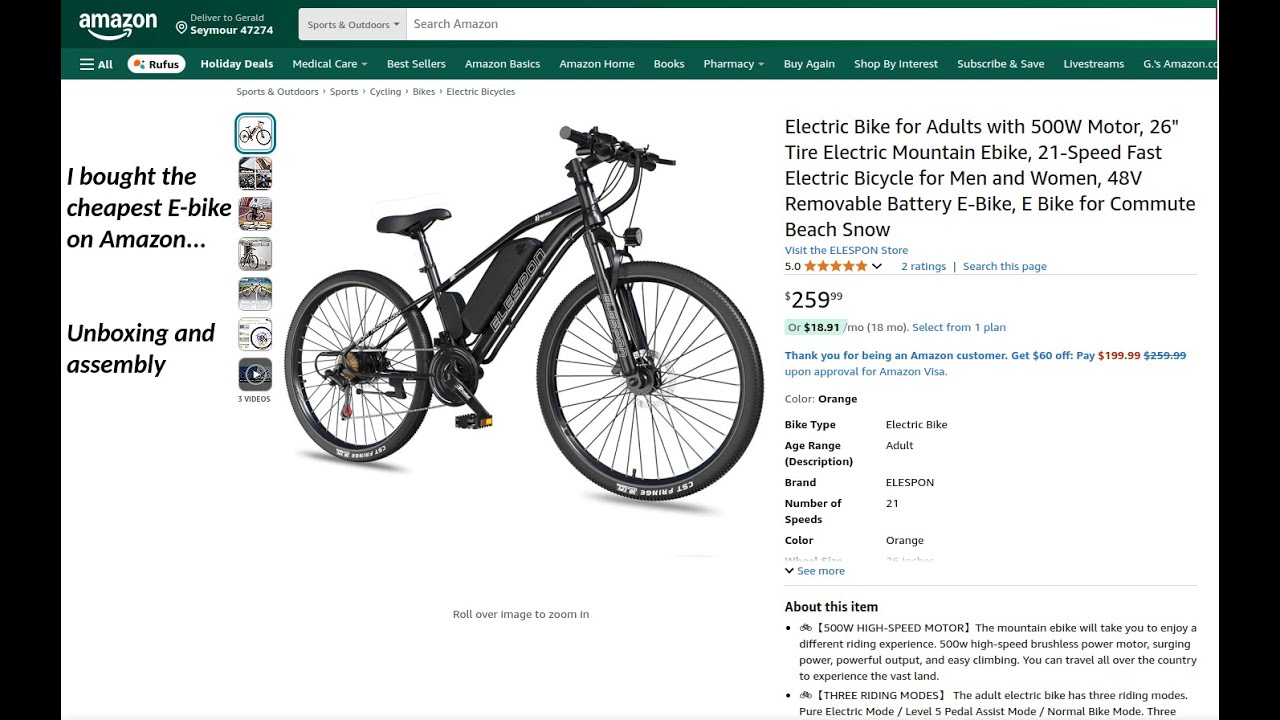1280x720 pixels.
Task: Select the wheel close-up thumbnail
Action: [255, 335]
